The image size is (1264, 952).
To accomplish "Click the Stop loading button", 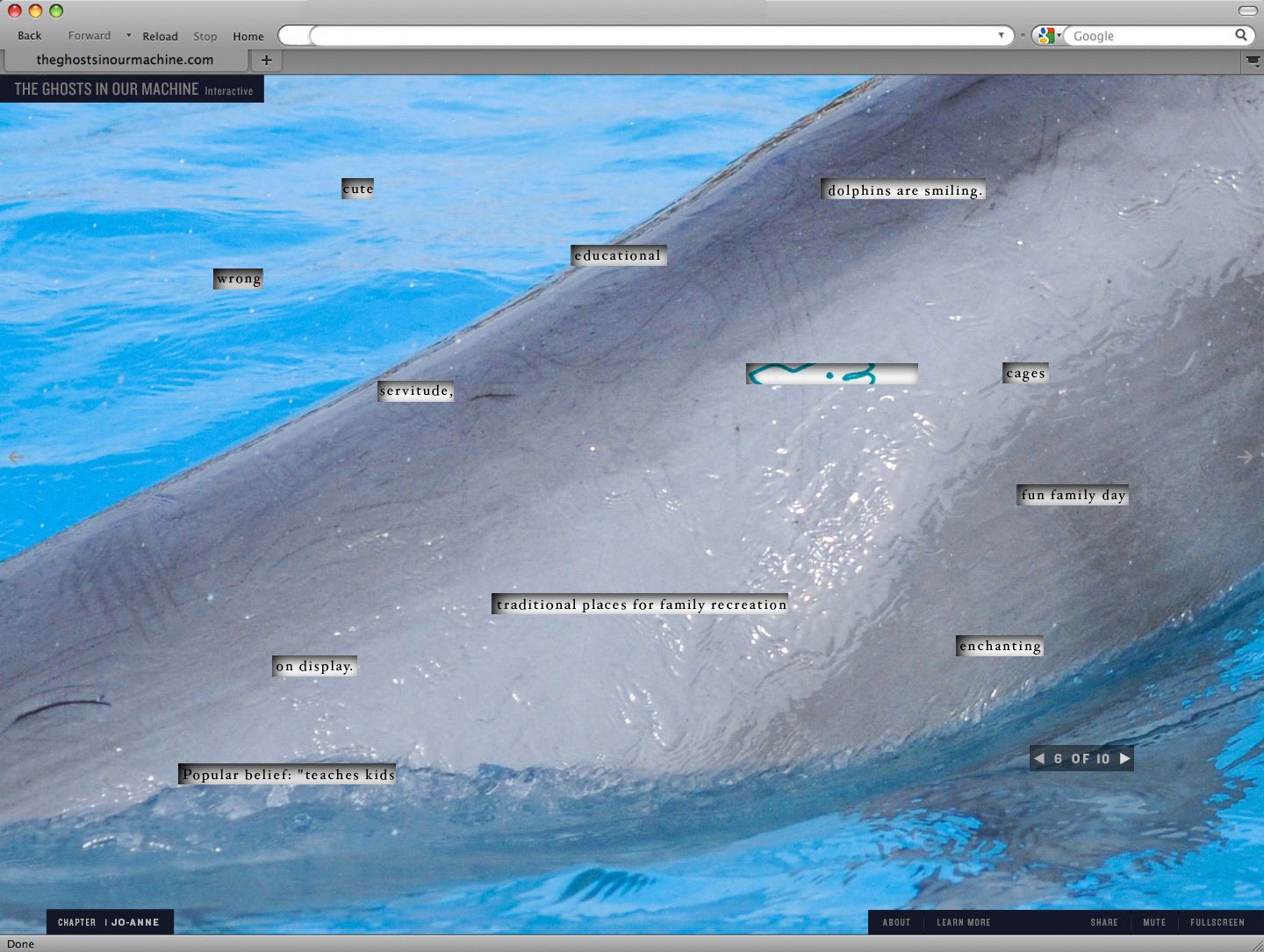I will 205,36.
